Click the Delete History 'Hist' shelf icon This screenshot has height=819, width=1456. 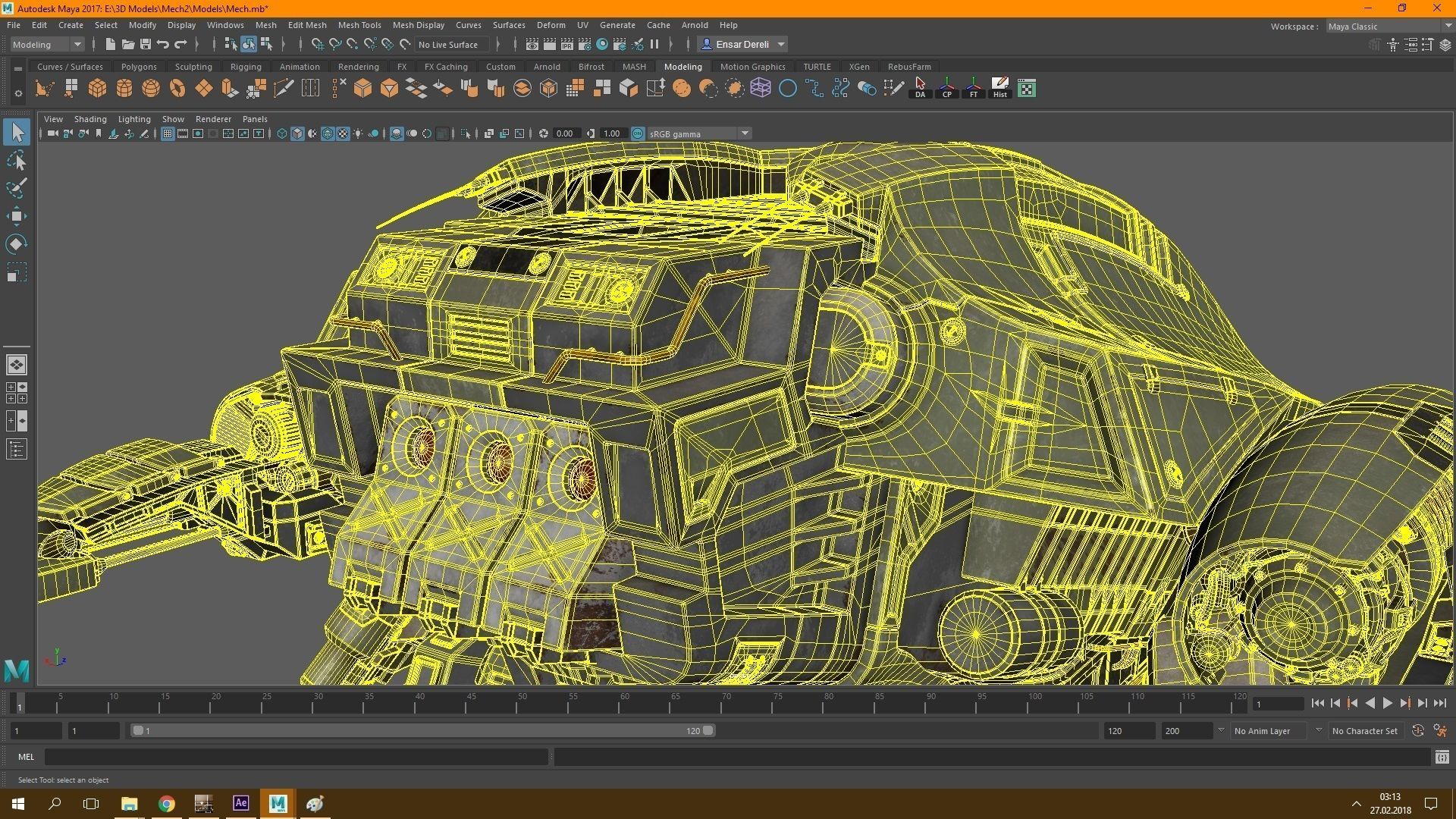coord(999,88)
